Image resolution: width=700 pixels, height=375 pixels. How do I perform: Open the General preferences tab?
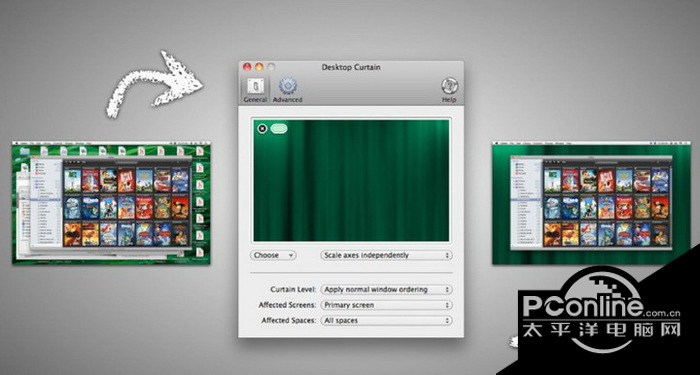pos(255,90)
